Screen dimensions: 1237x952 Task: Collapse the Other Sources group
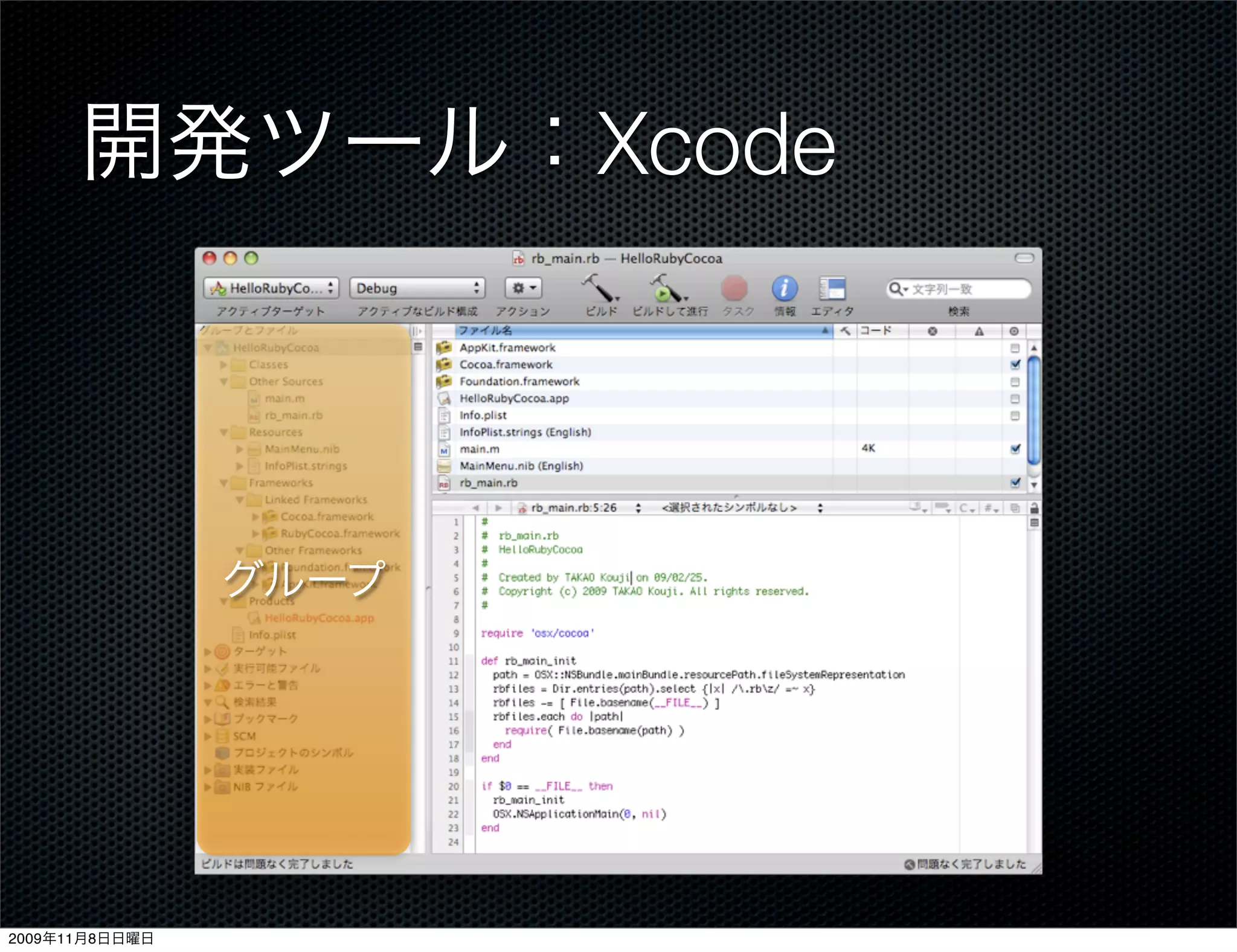coord(223,382)
